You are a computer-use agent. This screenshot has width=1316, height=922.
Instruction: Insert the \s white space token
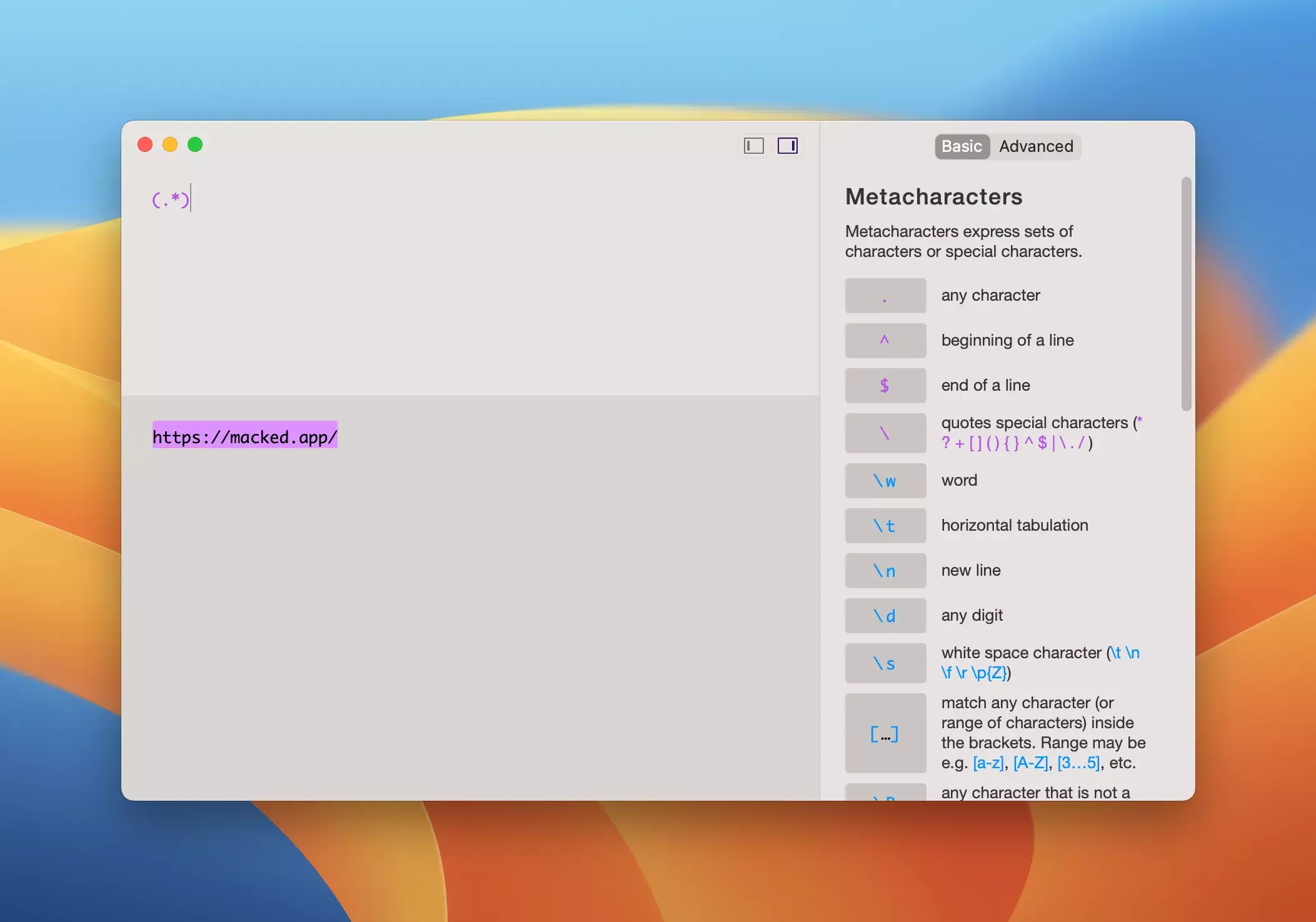[885, 663]
